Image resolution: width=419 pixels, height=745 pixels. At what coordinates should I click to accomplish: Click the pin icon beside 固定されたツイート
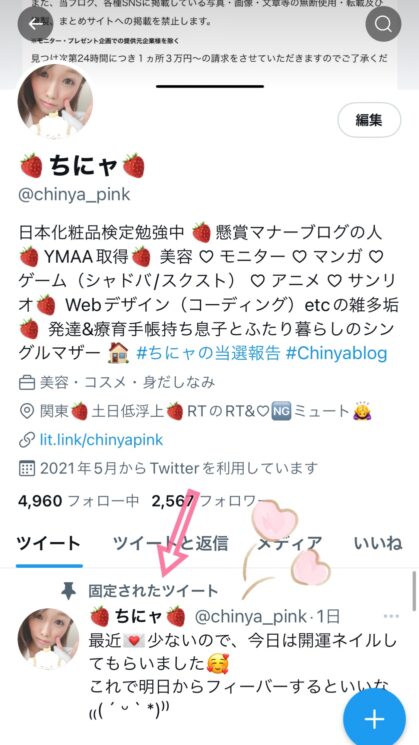69,592
